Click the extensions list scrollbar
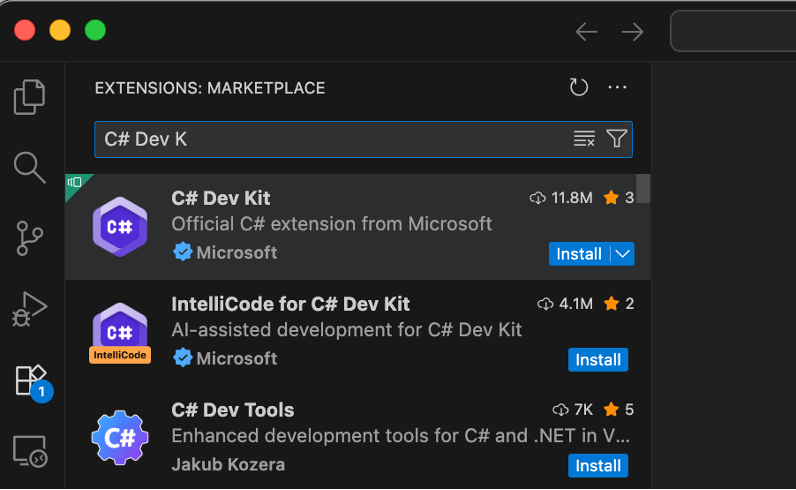Image resolution: width=796 pixels, height=490 pixels. click(644, 189)
